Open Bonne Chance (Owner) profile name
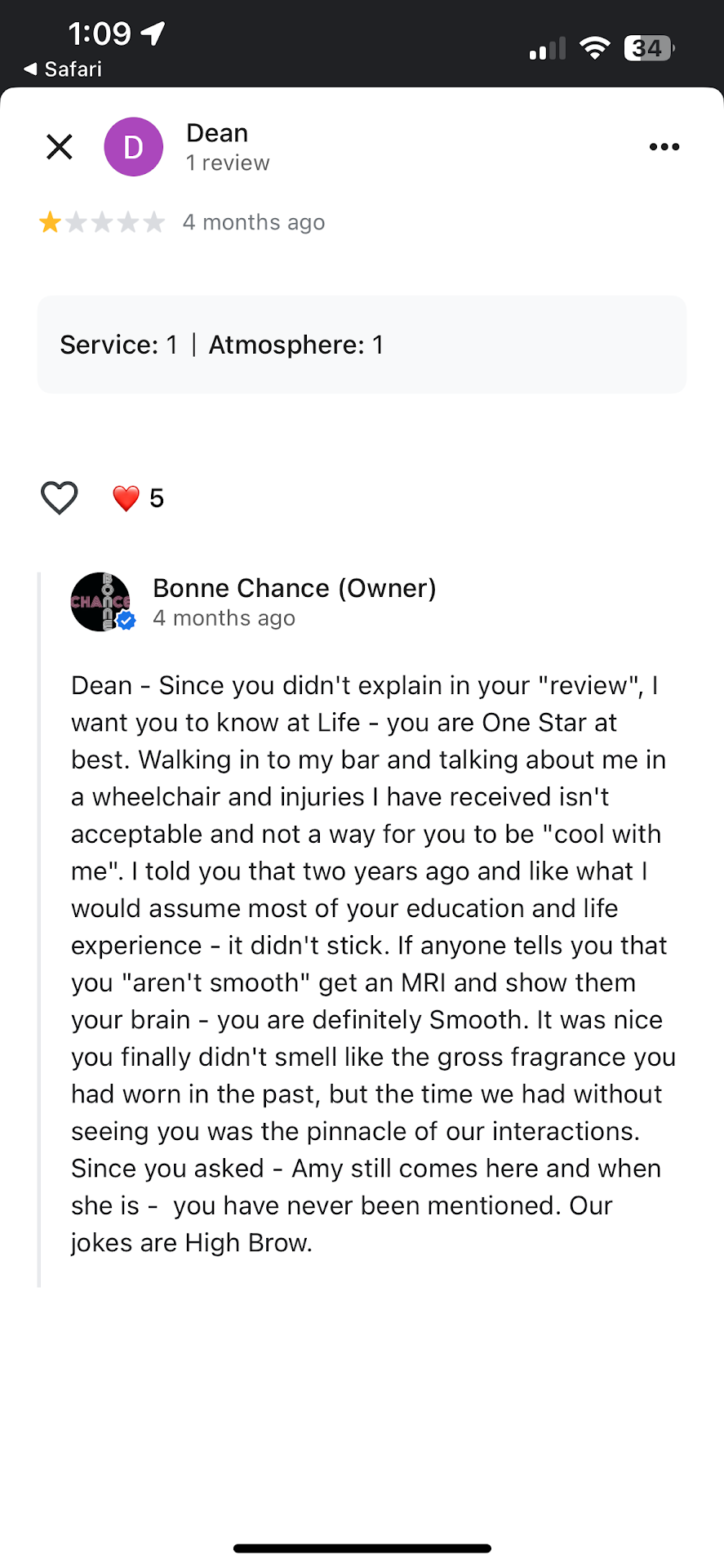 (294, 588)
